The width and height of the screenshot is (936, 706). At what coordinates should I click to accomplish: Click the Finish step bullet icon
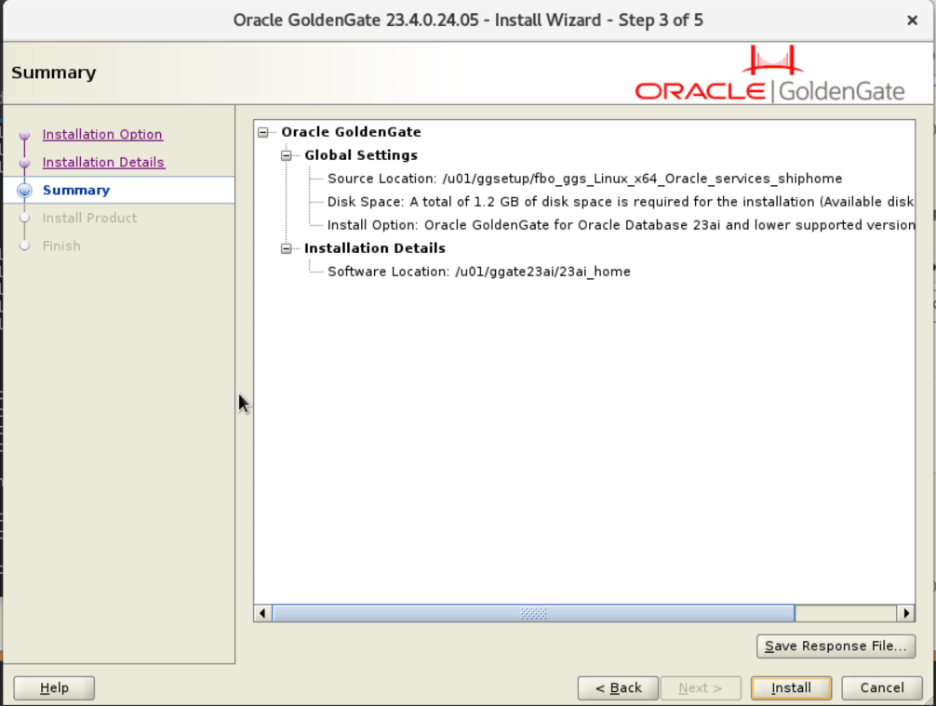tap(24, 246)
